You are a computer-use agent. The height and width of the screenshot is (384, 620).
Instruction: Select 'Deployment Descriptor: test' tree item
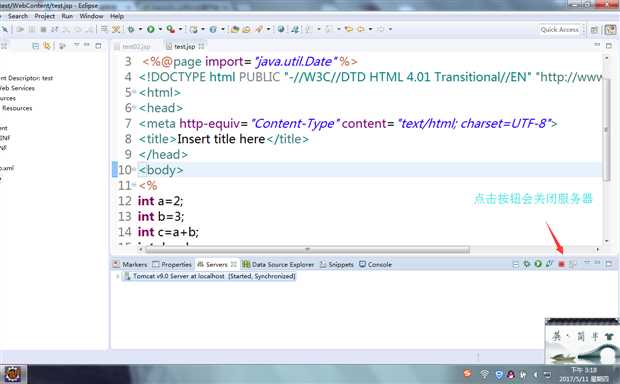27,78
